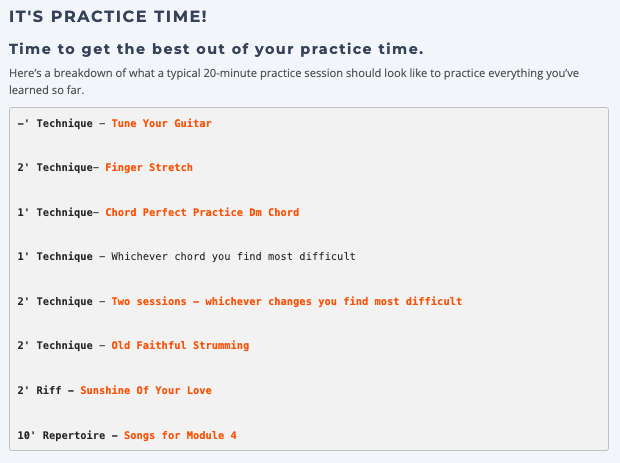Click the Technique label beside Tune Your Guitar
Screen dimensions: 620x463
click(64, 123)
